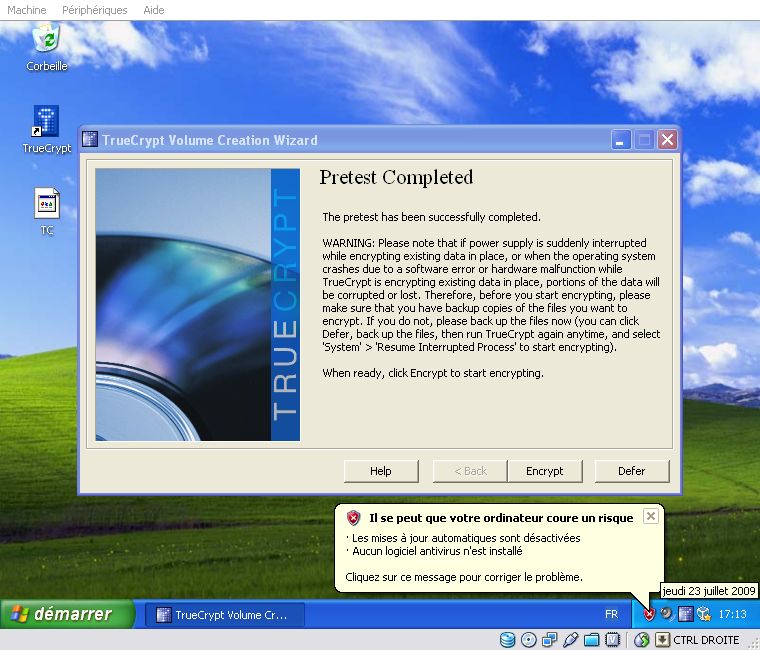Open the Machine menu

[27, 10]
